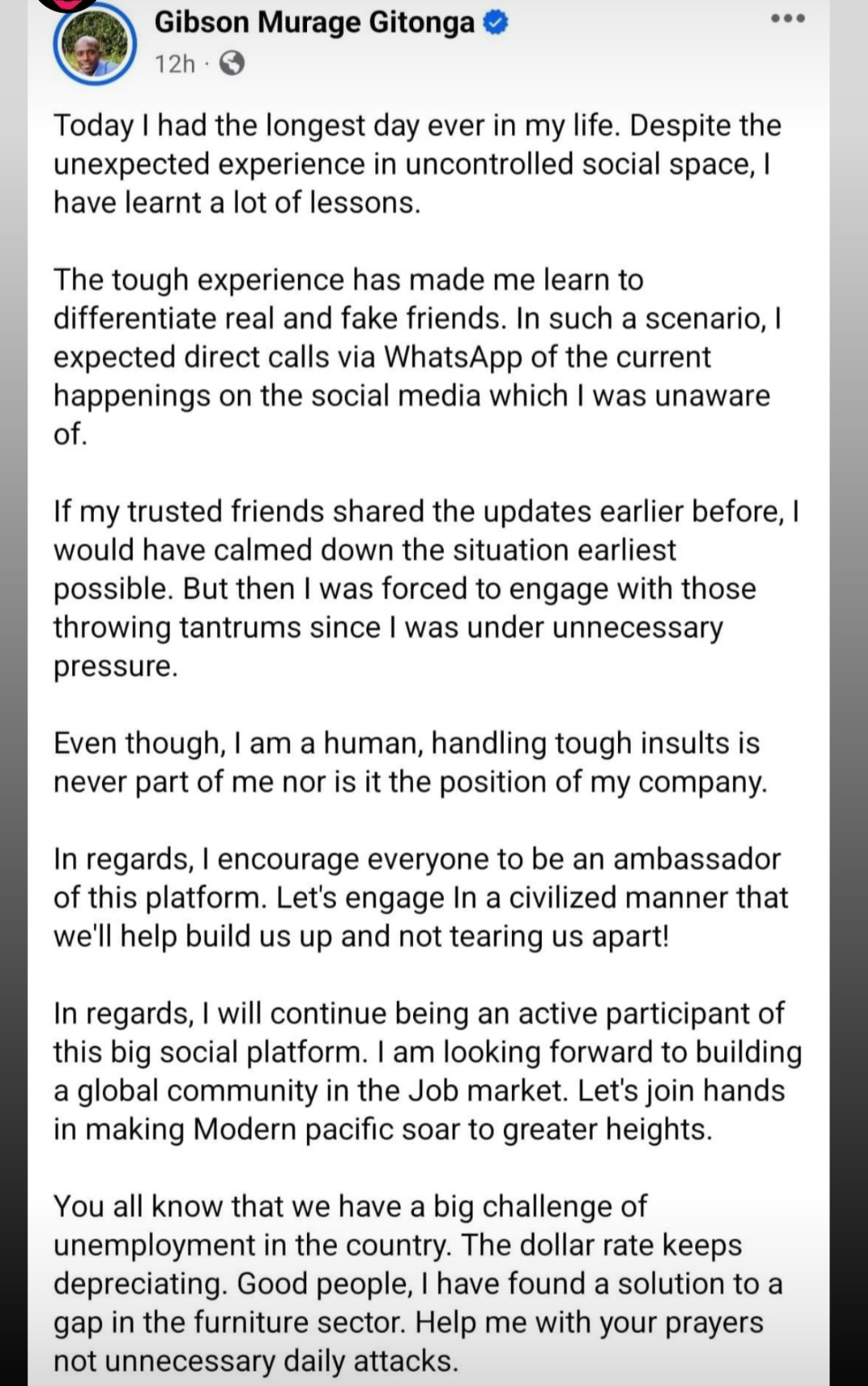Click the 12h post timestamp
Screen dimensions: 868x1386
point(174,64)
